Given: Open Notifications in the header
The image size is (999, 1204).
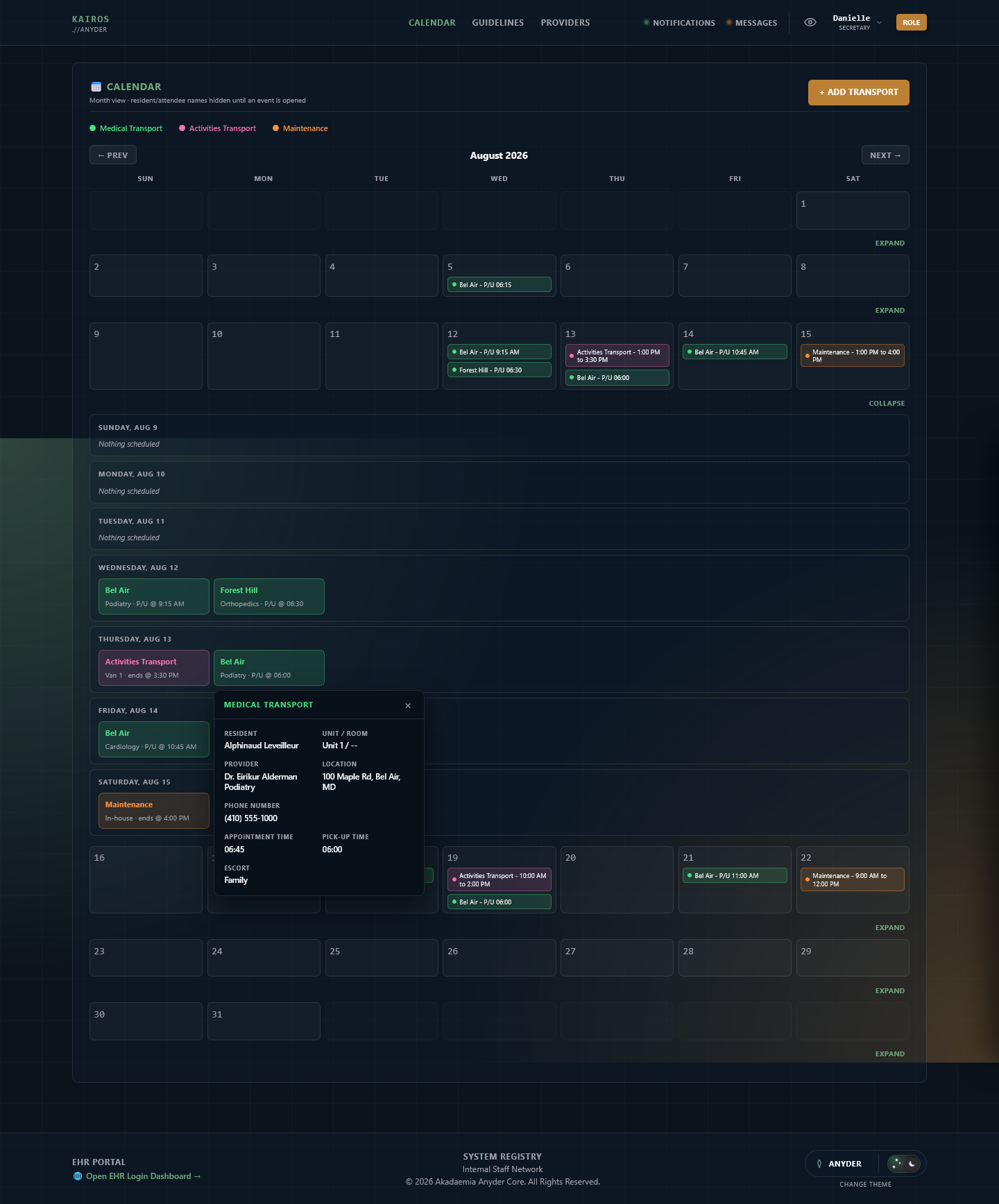Looking at the screenshot, I should point(679,23).
